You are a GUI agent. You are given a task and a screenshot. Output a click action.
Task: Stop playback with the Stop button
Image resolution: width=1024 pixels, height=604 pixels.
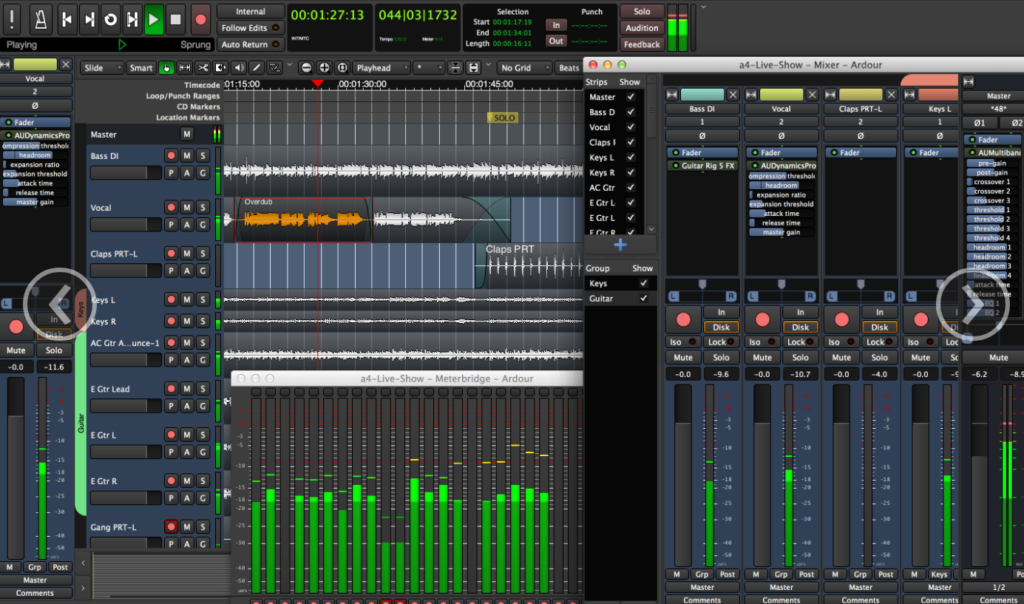(x=176, y=19)
